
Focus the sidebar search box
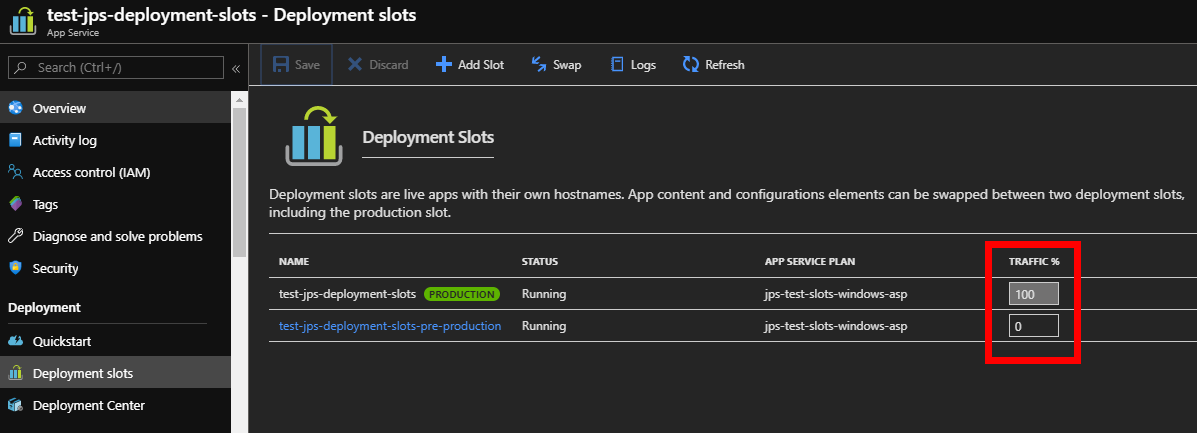[x=115, y=67]
